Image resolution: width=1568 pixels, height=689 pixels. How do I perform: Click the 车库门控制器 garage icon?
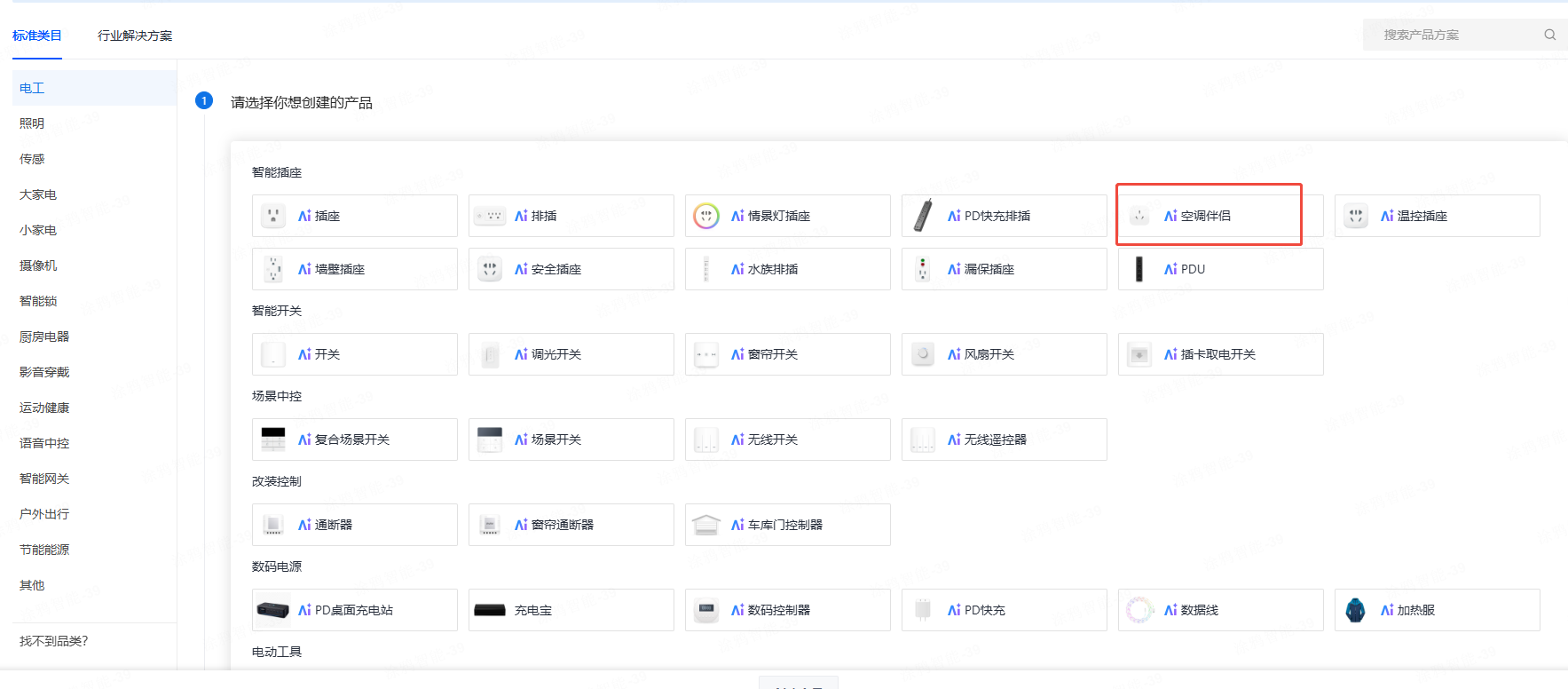tap(706, 525)
